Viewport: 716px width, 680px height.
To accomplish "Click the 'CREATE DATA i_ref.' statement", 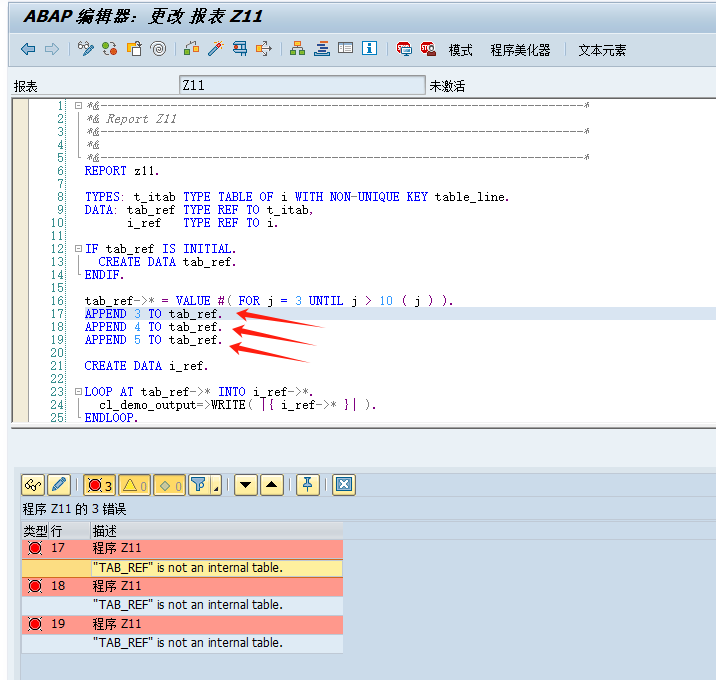I will coord(146,366).
